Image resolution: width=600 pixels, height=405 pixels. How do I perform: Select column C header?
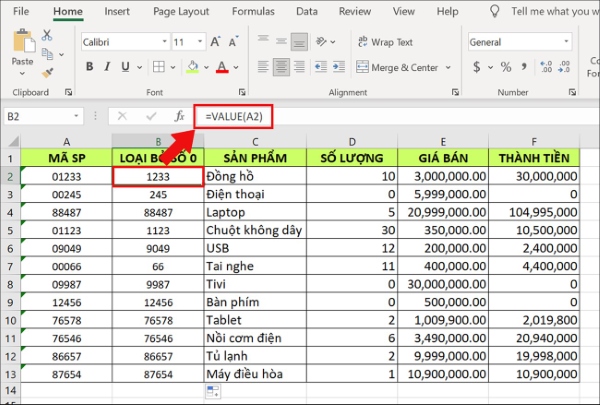[255, 142]
